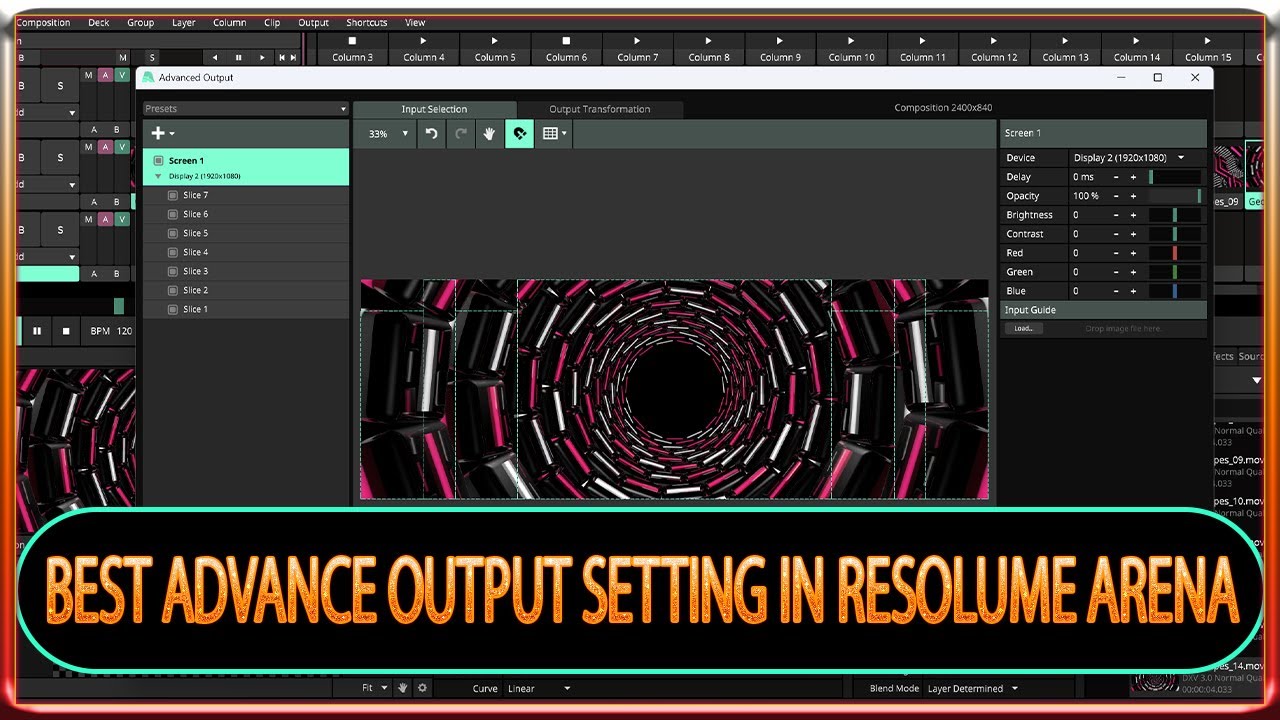1280x720 pixels.
Task: Toggle the highlighted snapping magnet tool
Action: (519, 133)
